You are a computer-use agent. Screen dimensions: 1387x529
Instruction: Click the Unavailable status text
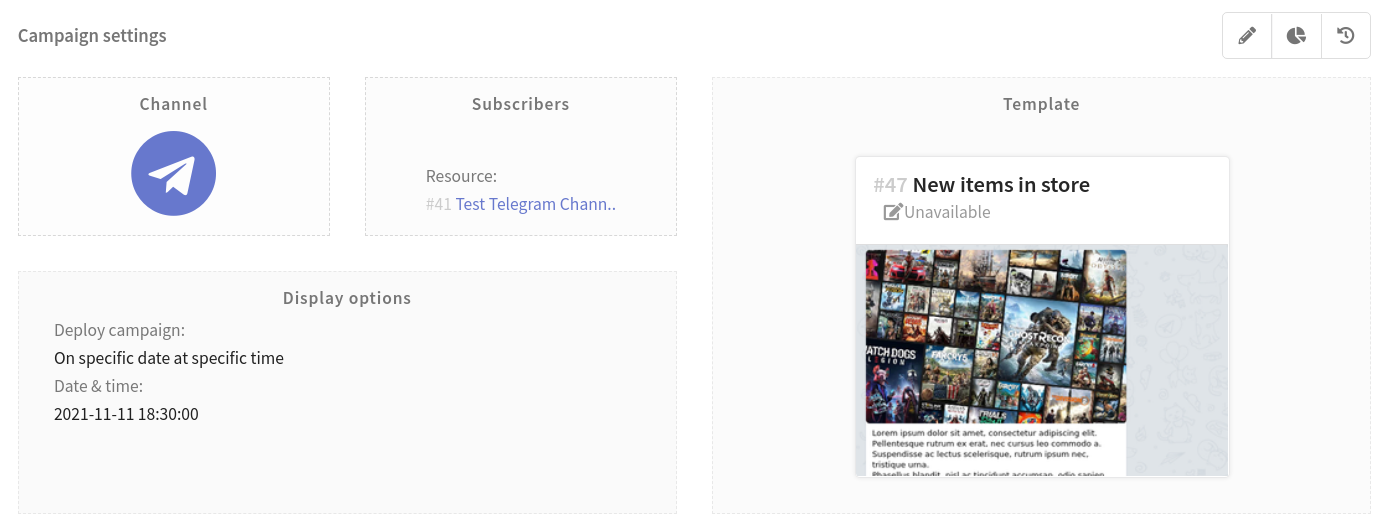point(947,212)
